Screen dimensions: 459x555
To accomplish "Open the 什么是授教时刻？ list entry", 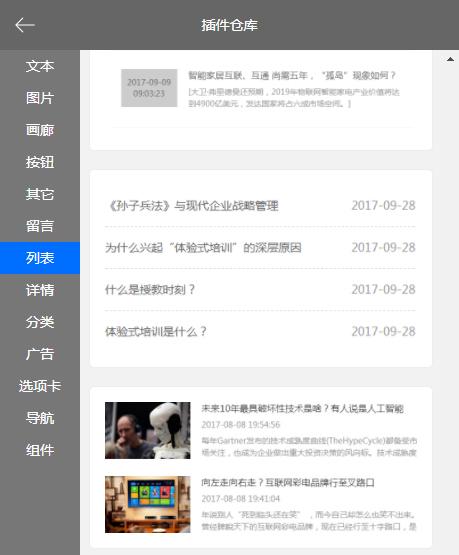I will point(150,290).
